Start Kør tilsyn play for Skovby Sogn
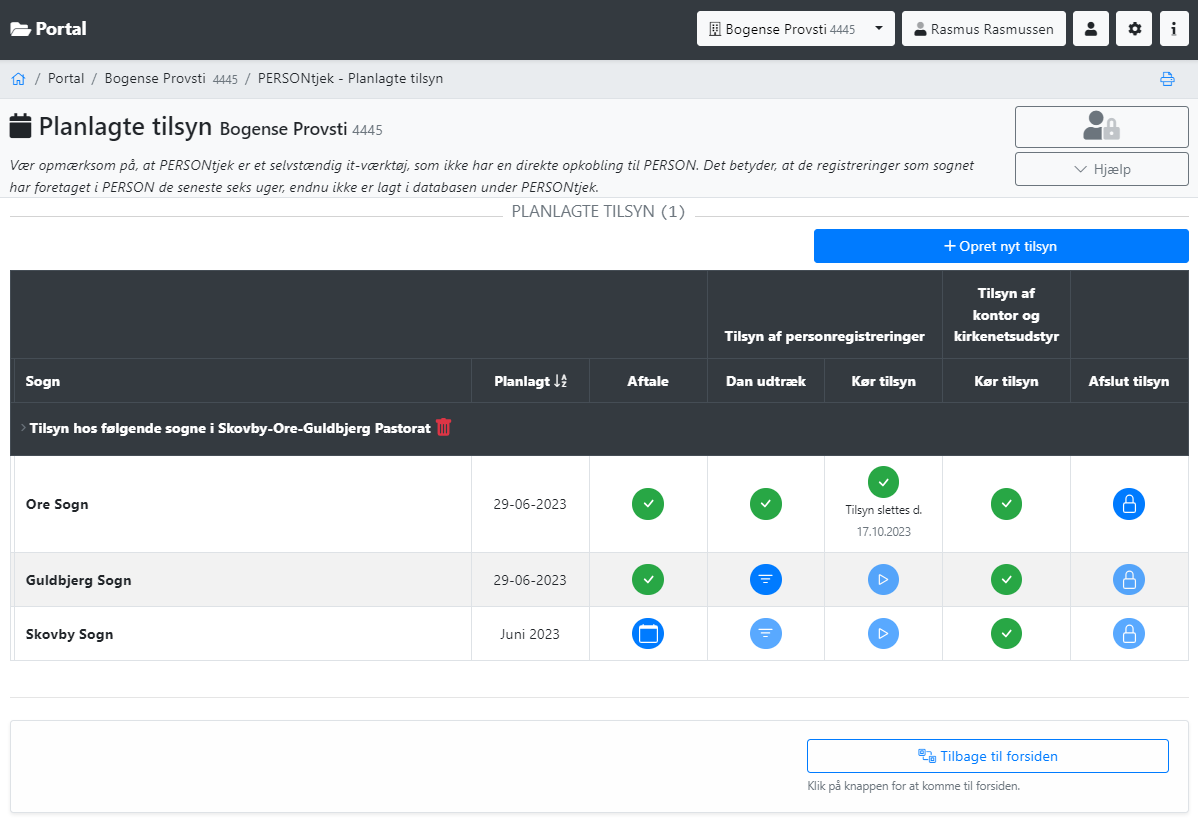The image size is (1198, 828). click(883, 634)
